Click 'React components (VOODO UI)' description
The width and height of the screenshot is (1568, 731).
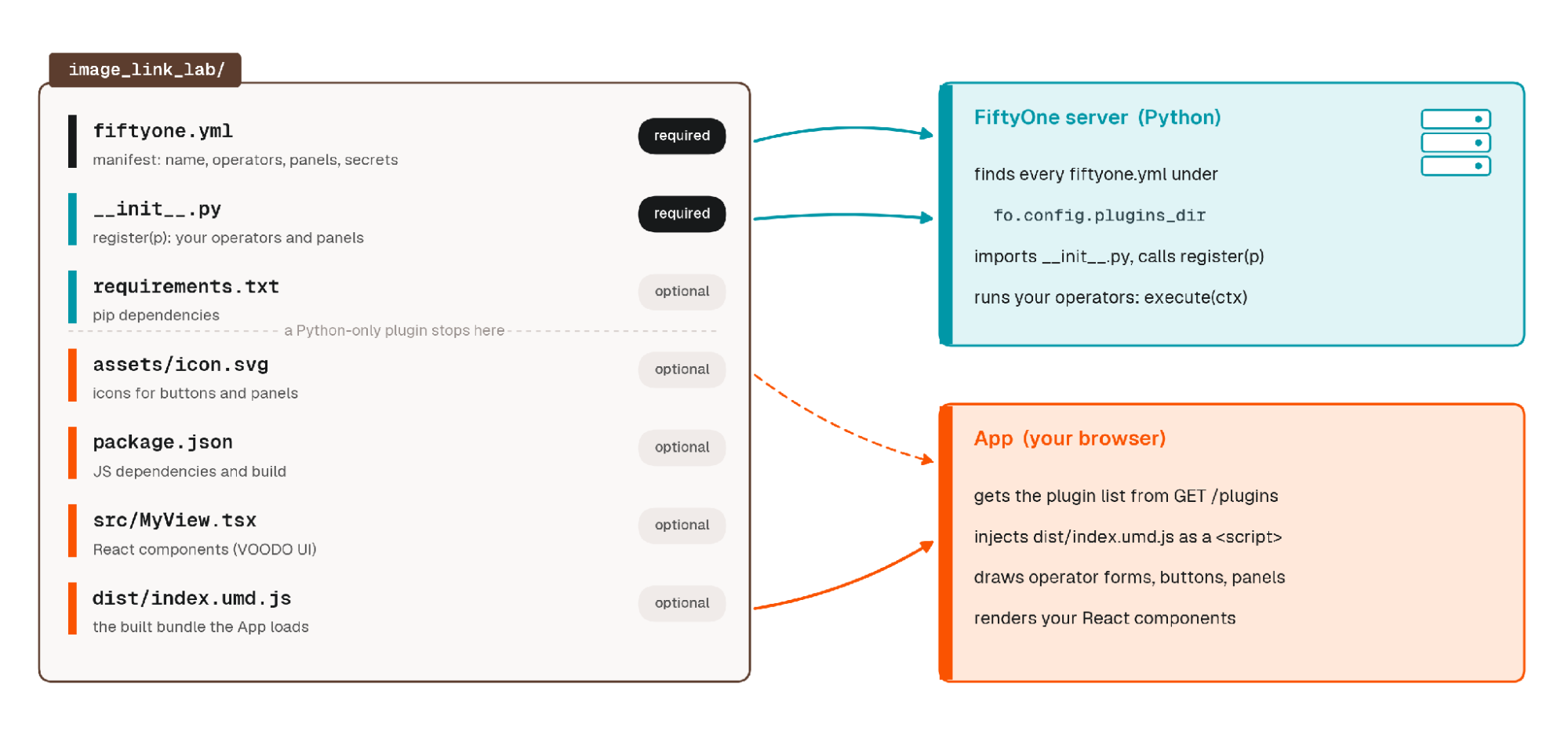pyautogui.click(x=204, y=549)
